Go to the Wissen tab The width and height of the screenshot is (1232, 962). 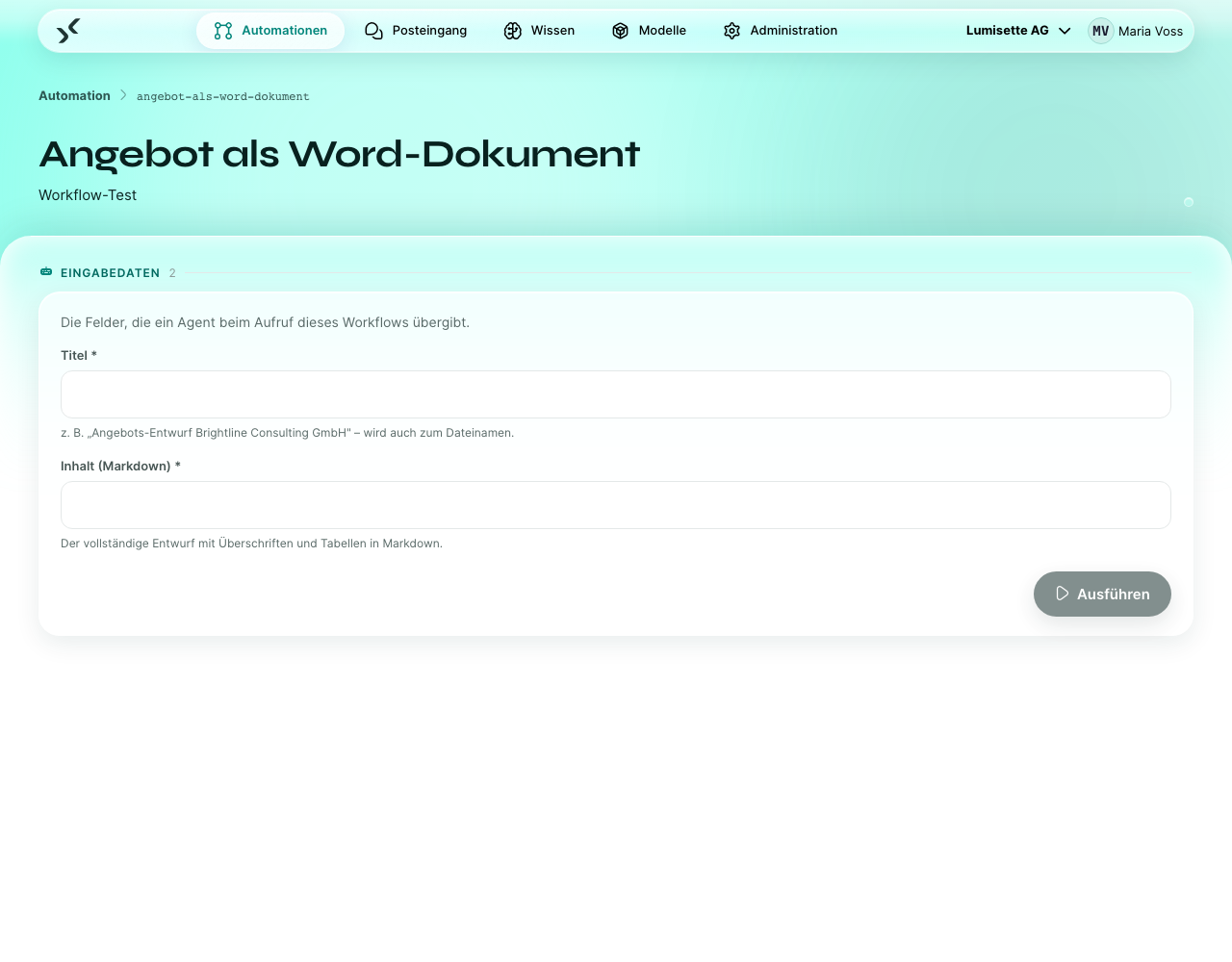point(539,31)
